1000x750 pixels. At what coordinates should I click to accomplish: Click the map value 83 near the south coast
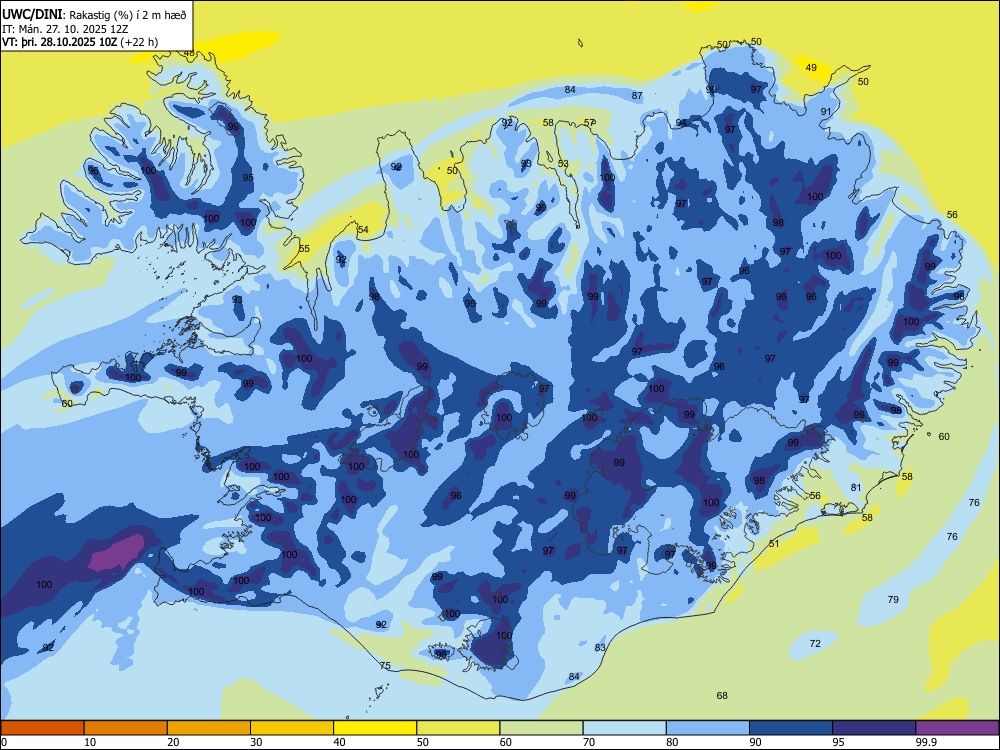(x=600, y=648)
